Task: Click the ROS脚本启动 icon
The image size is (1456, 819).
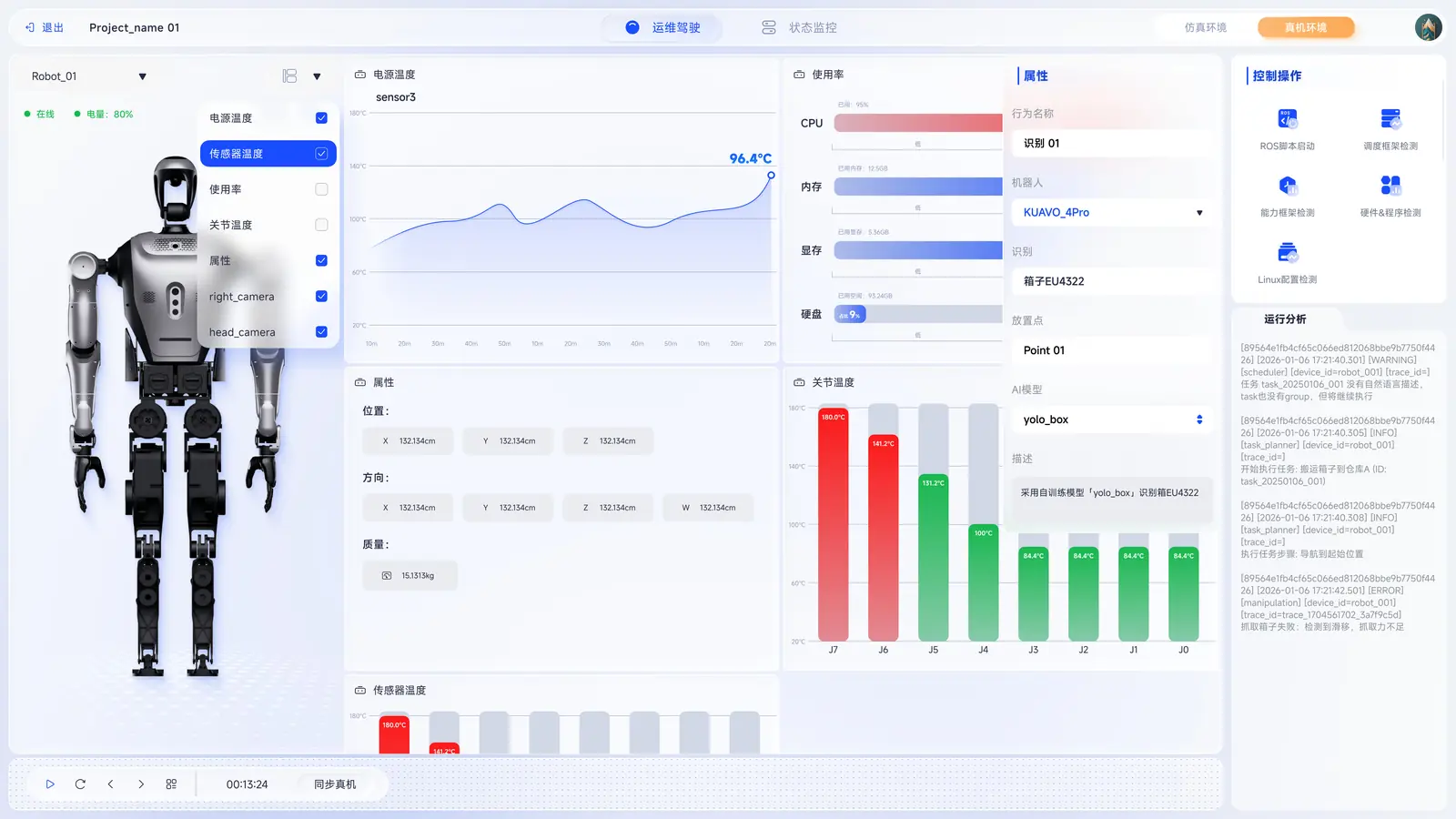Action: coord(1287,118)
